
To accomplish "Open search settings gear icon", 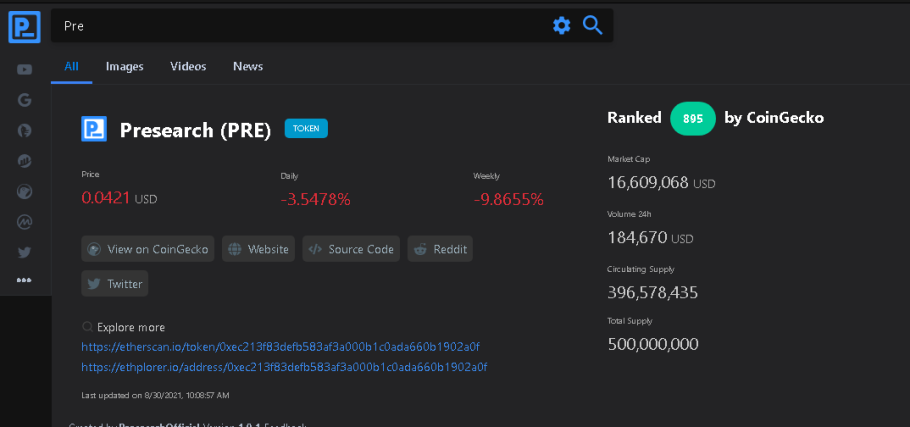I will click(561, 26).
